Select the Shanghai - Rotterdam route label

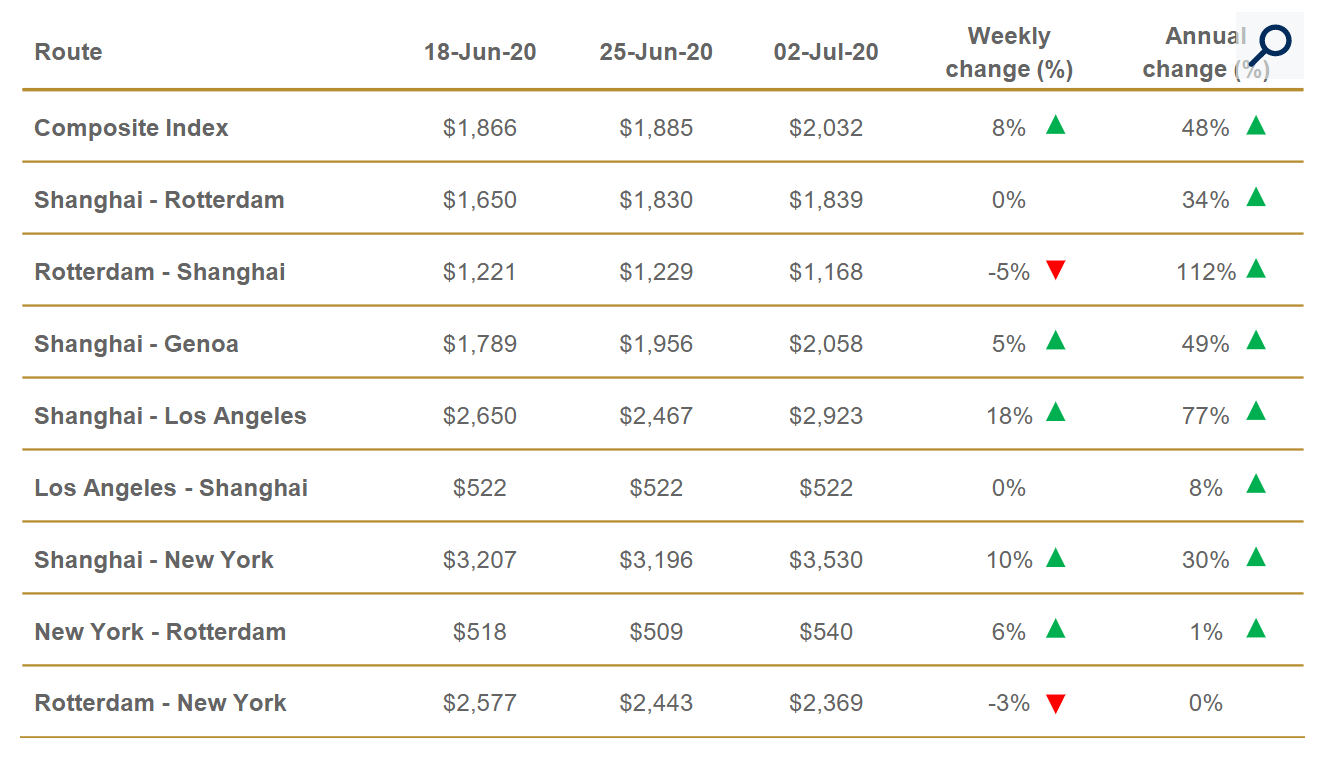159,200
